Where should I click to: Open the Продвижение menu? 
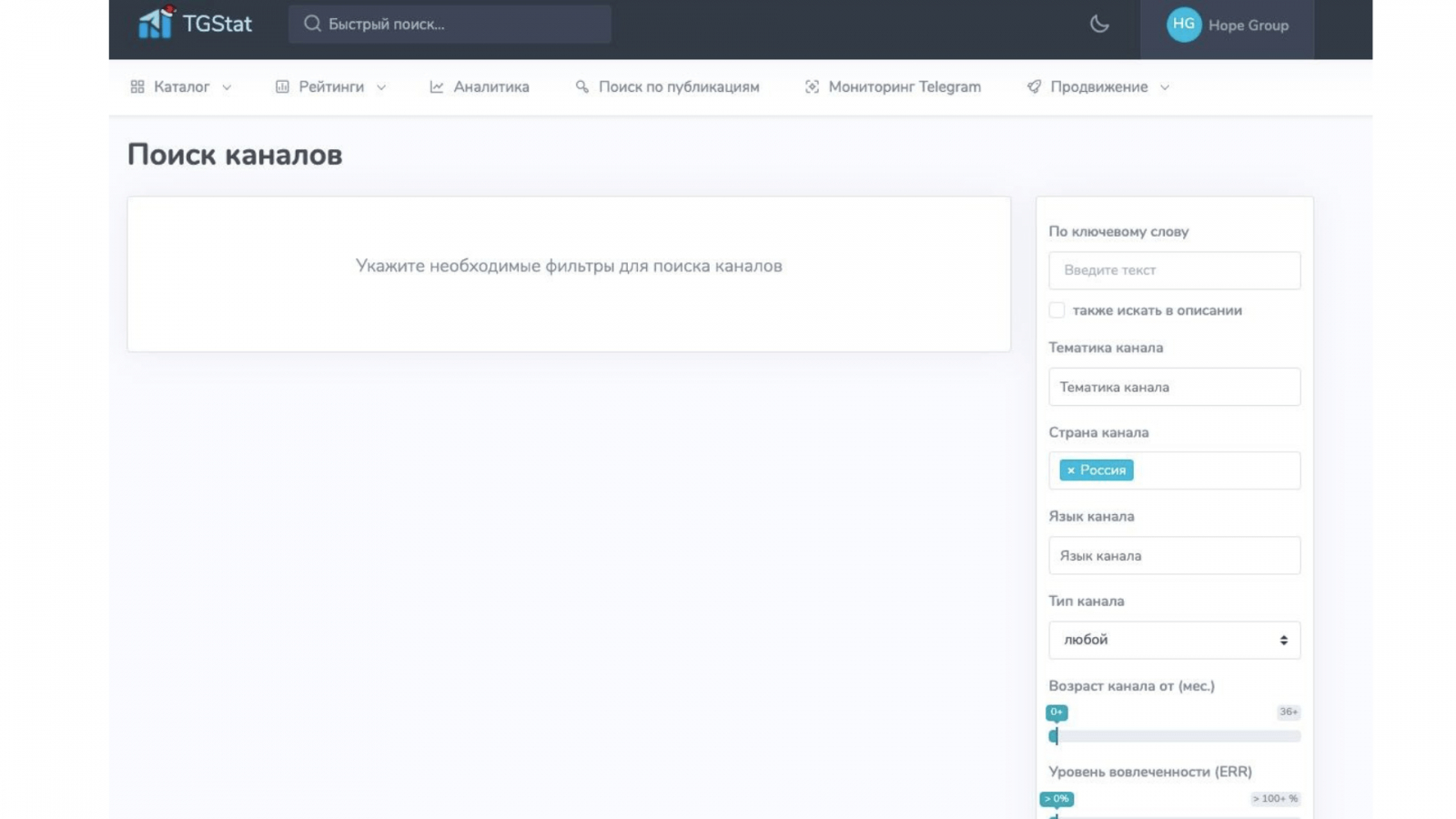pyautogui.click(x=1098, y=86)
